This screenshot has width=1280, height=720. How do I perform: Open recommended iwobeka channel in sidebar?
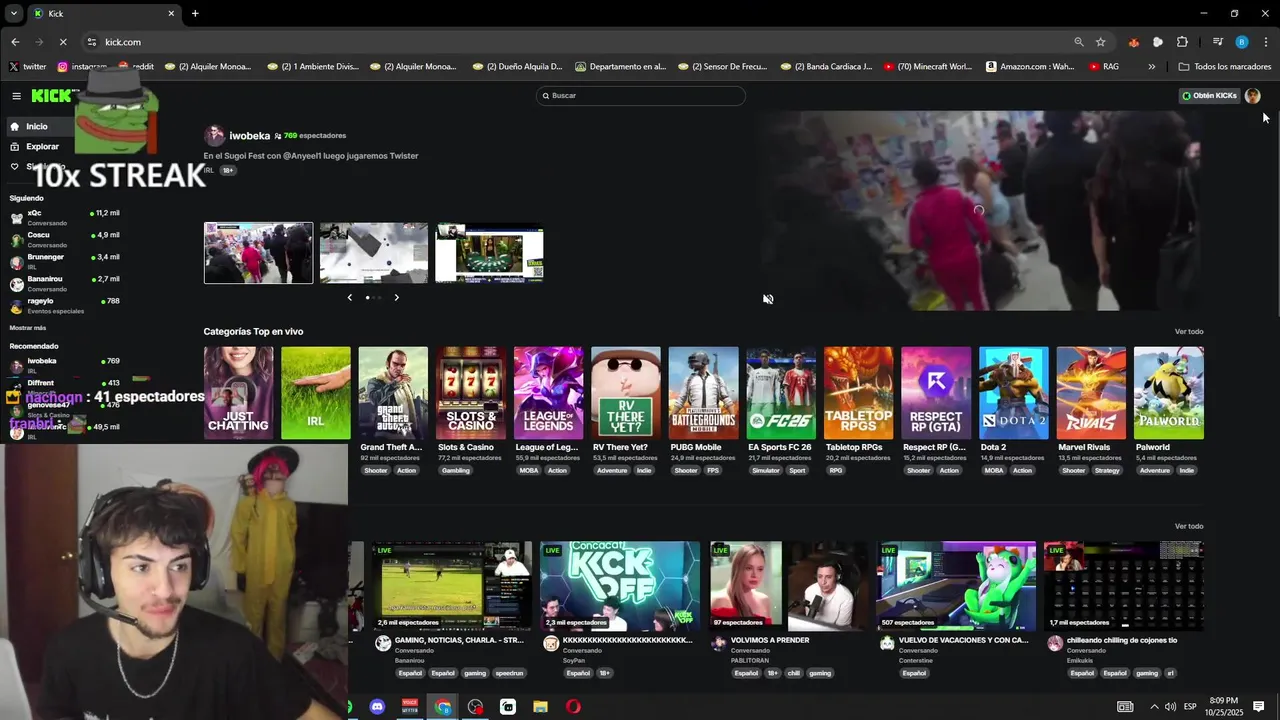coord(64,365)
